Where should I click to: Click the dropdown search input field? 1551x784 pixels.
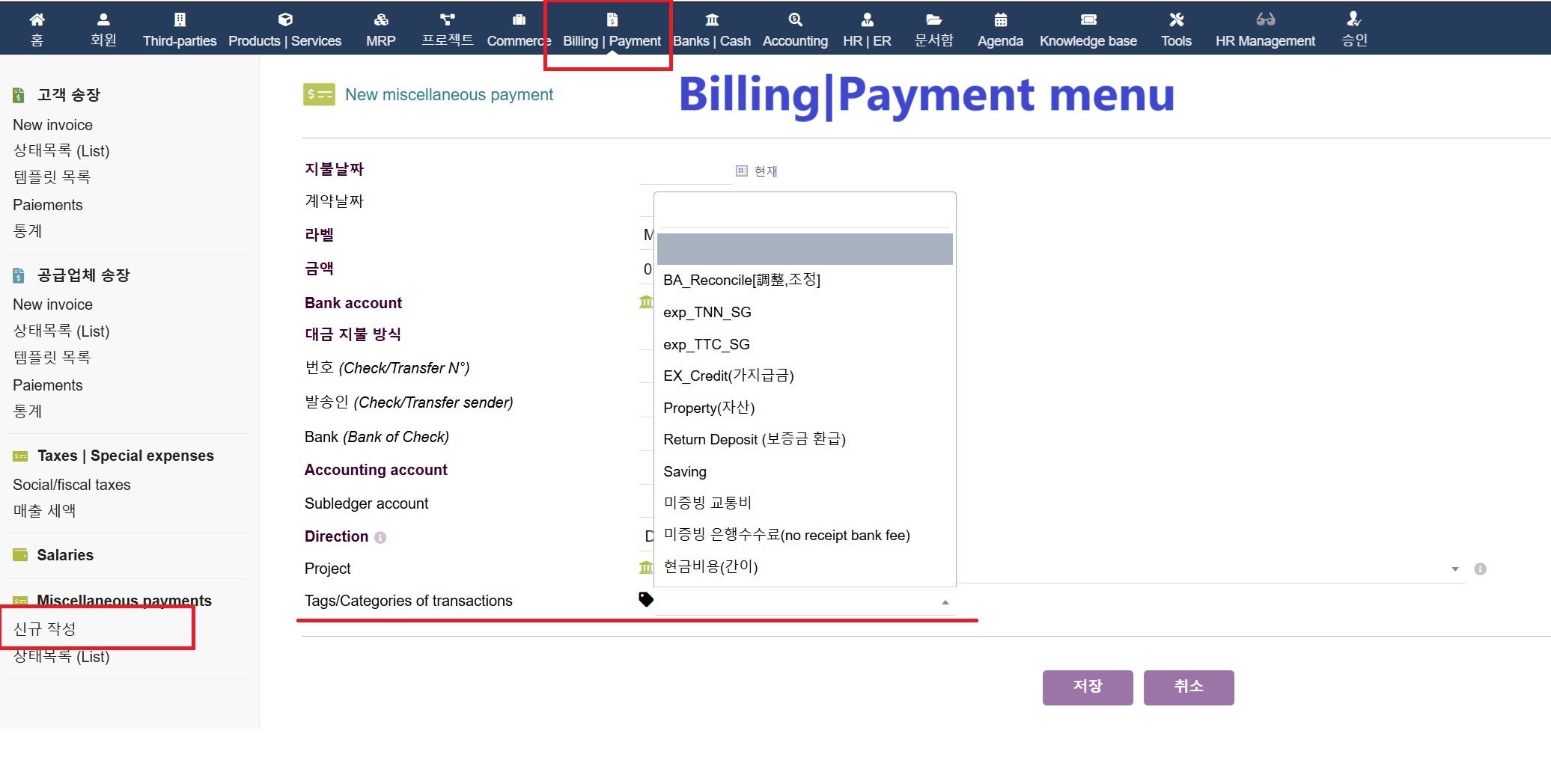pos(804,213)
